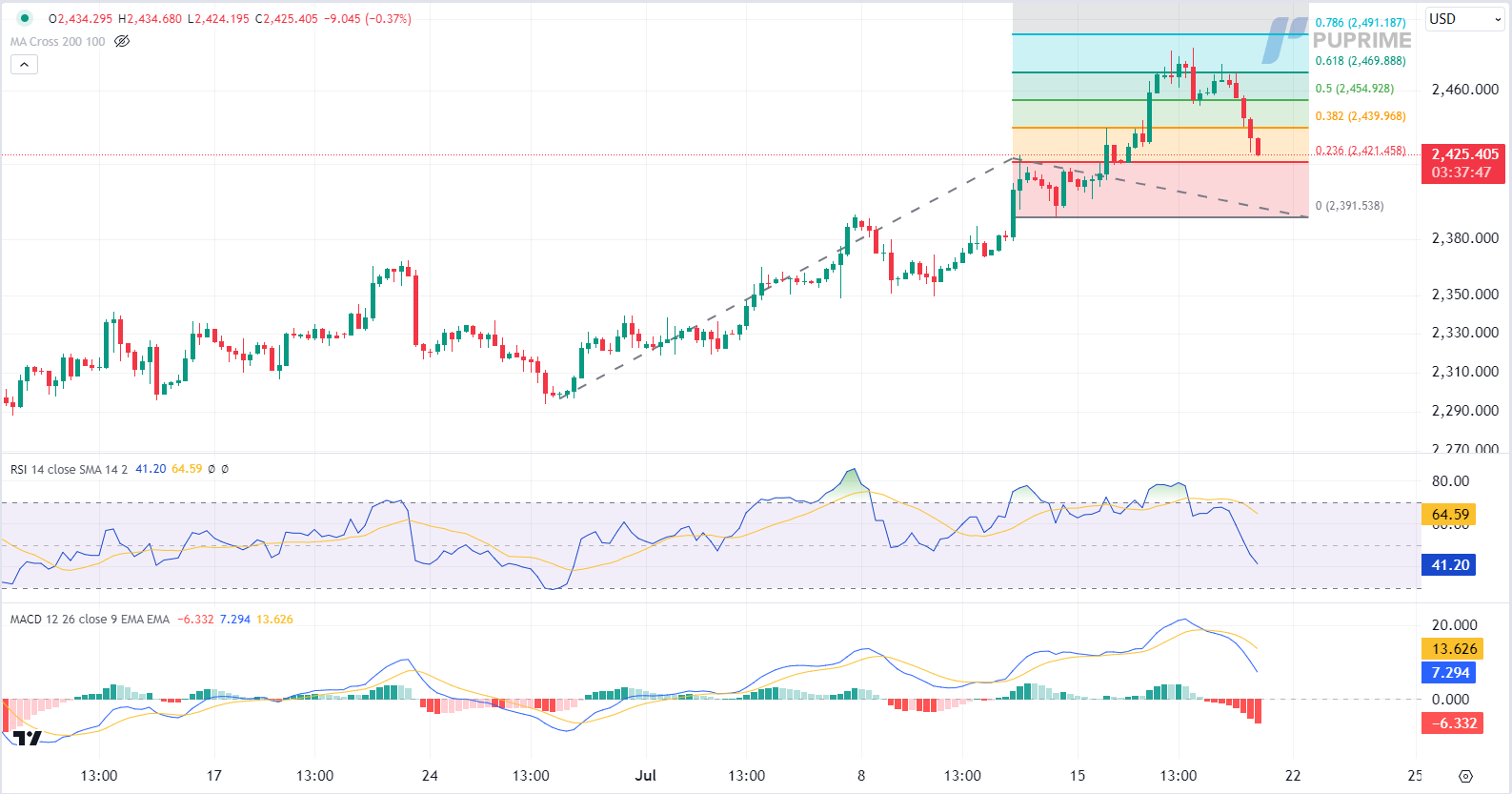Click the MACD legend value 7.294

[235, 620]
